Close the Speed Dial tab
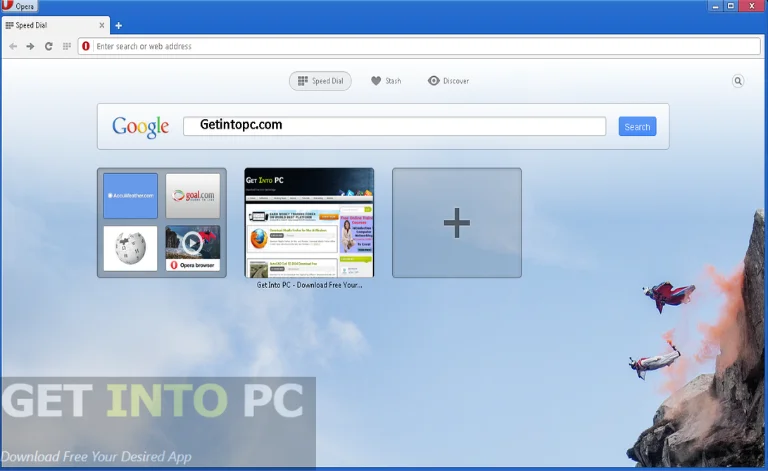This screenshot has width=768, height=471. 102,25
